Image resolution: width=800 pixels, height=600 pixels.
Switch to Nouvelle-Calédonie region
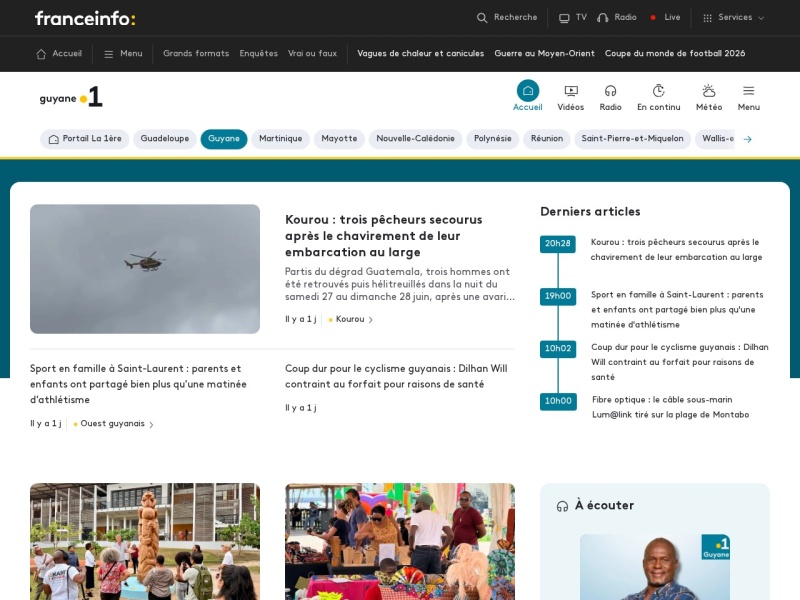pyautogui.click(x=415, y=139)
